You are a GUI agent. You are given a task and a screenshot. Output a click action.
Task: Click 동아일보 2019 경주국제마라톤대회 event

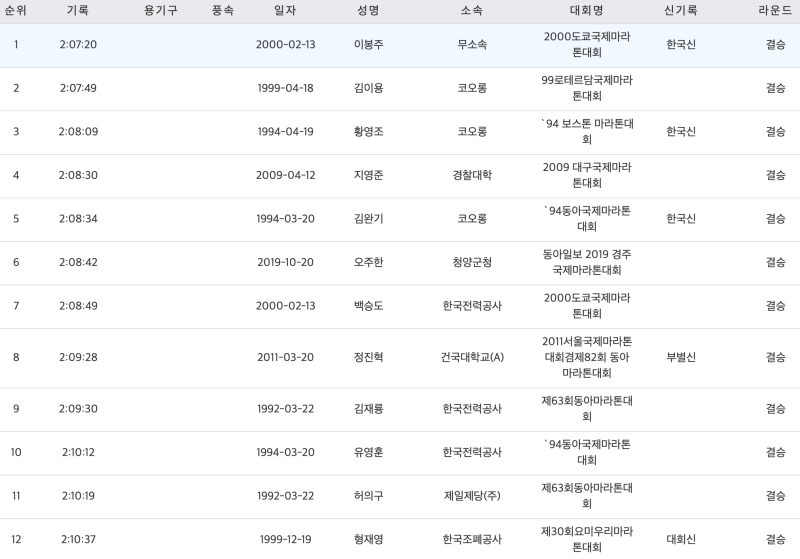(x=587, y=262)
